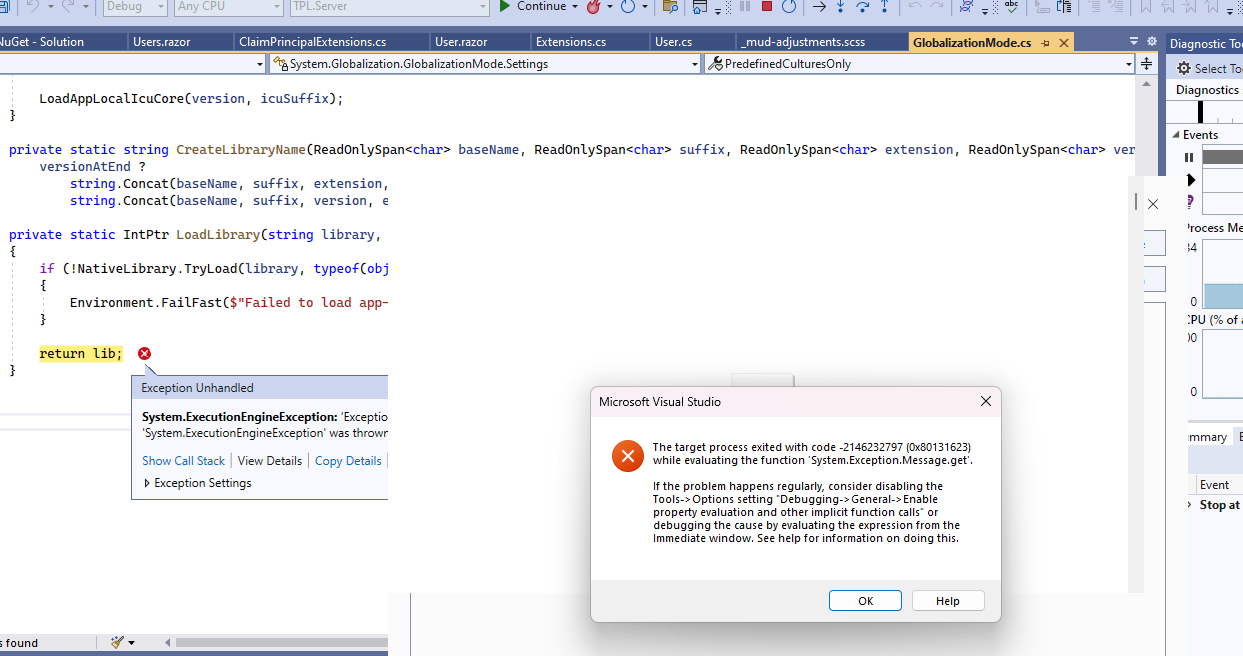Pause event collection in Diagnostic Tools
1243x656 pixels.
coord(1189,157)
